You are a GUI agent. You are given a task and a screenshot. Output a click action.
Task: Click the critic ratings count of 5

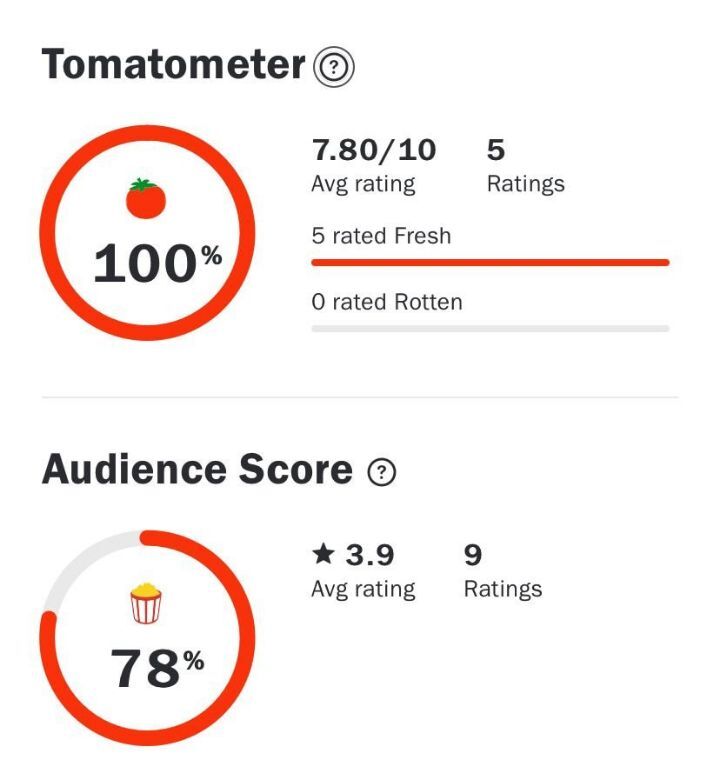point(496,150)
